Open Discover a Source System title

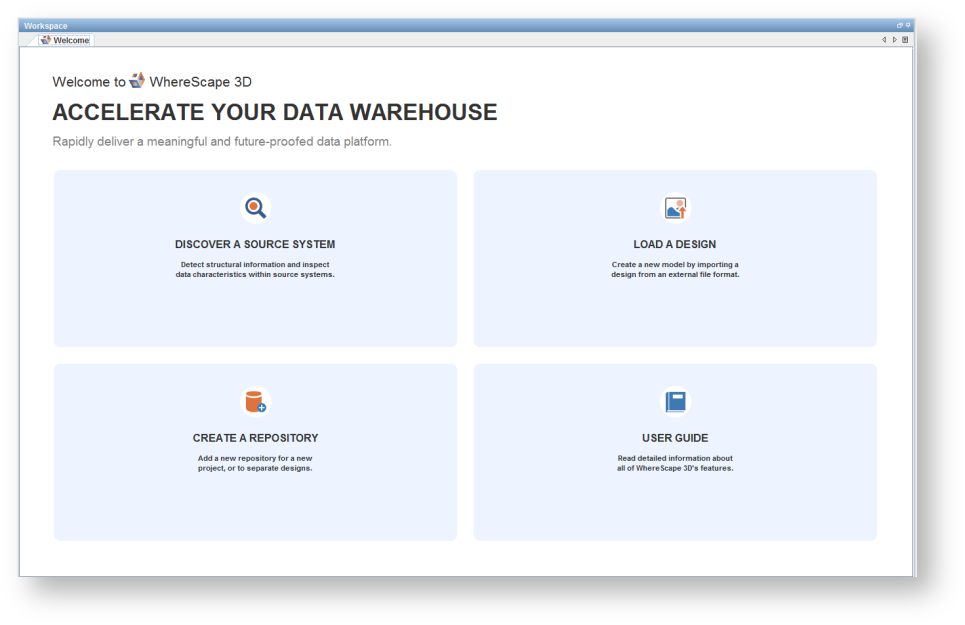[255, 244]
